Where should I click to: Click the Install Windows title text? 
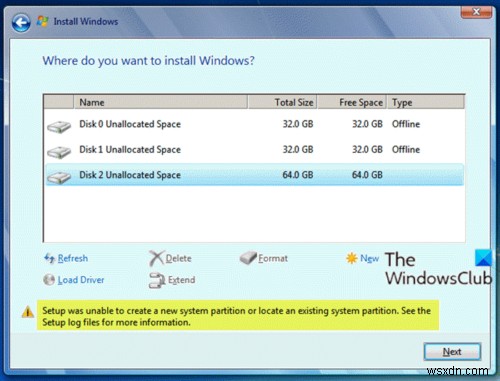pos(86,22)
